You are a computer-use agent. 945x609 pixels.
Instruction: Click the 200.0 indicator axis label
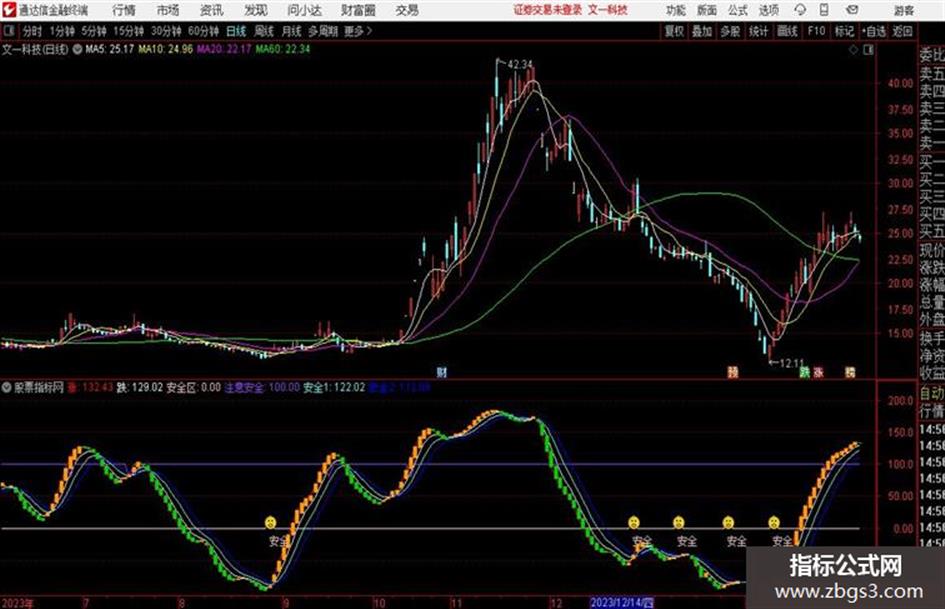coord(901,400)
